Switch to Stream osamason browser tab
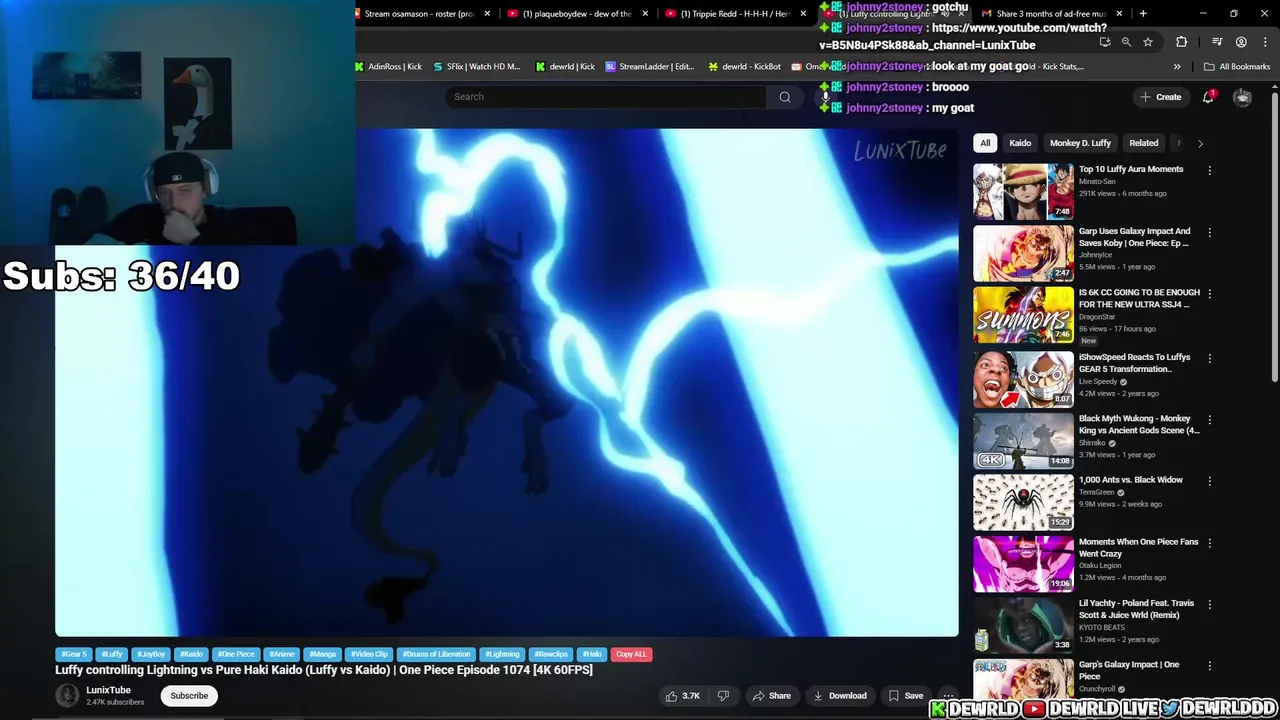The width and height of the screenshot is (1280, 720). click(x=419, y=14)
